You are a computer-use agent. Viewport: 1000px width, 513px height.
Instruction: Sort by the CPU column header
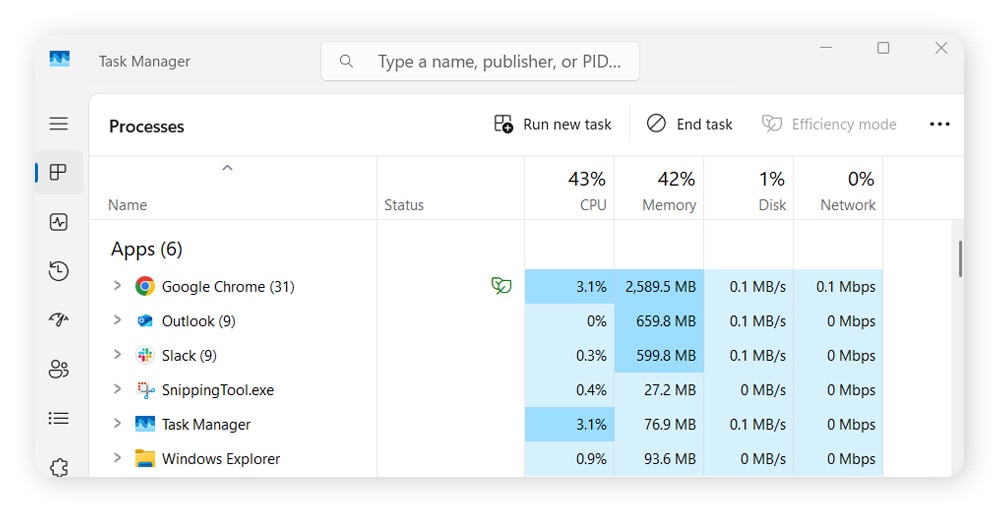pos(570,190)
